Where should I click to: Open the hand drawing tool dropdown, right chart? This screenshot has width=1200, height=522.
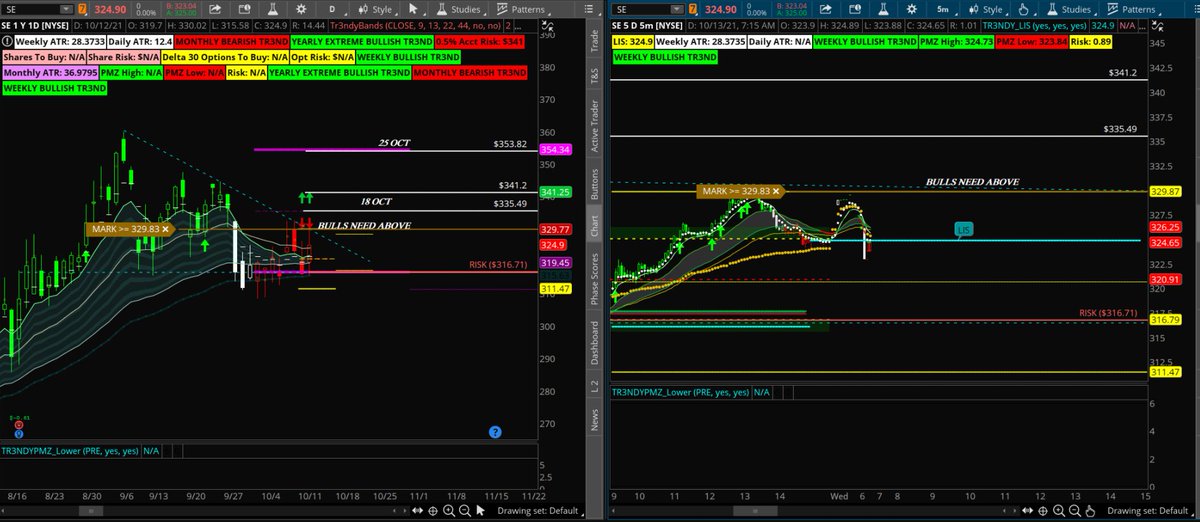tap(1025, 9)
